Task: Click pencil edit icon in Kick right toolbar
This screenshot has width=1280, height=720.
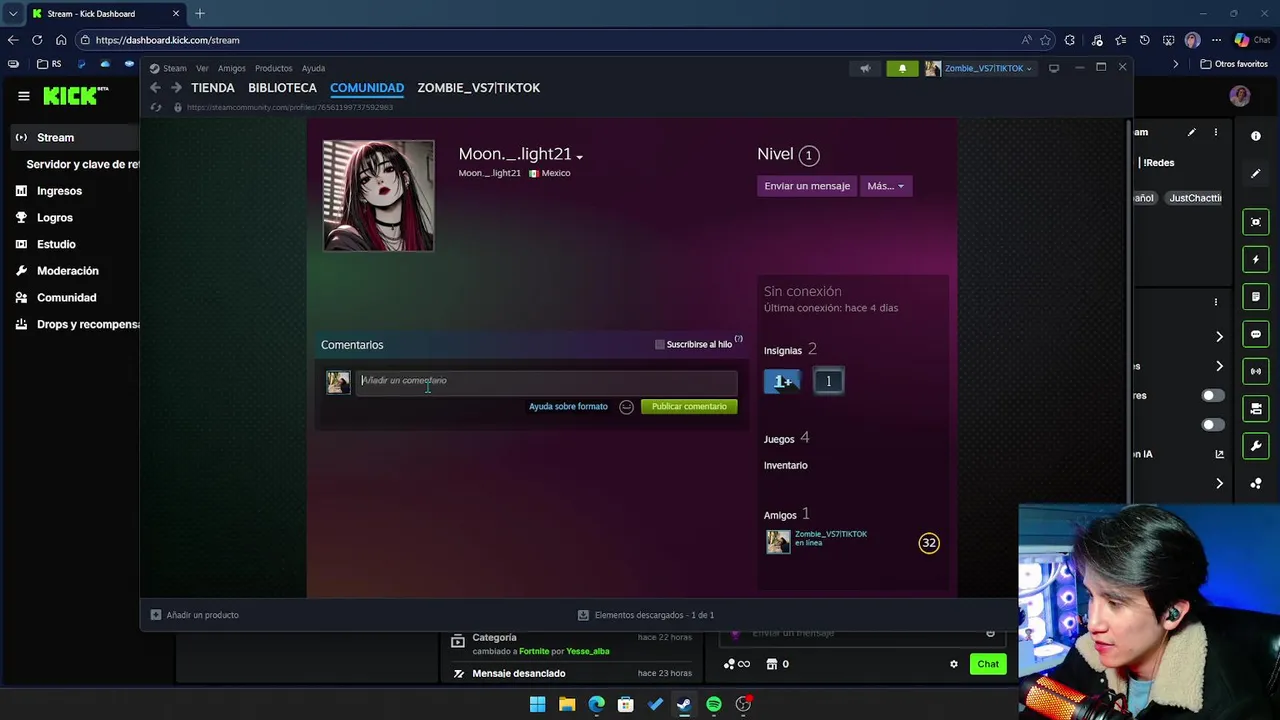Action: [1256, 174]
